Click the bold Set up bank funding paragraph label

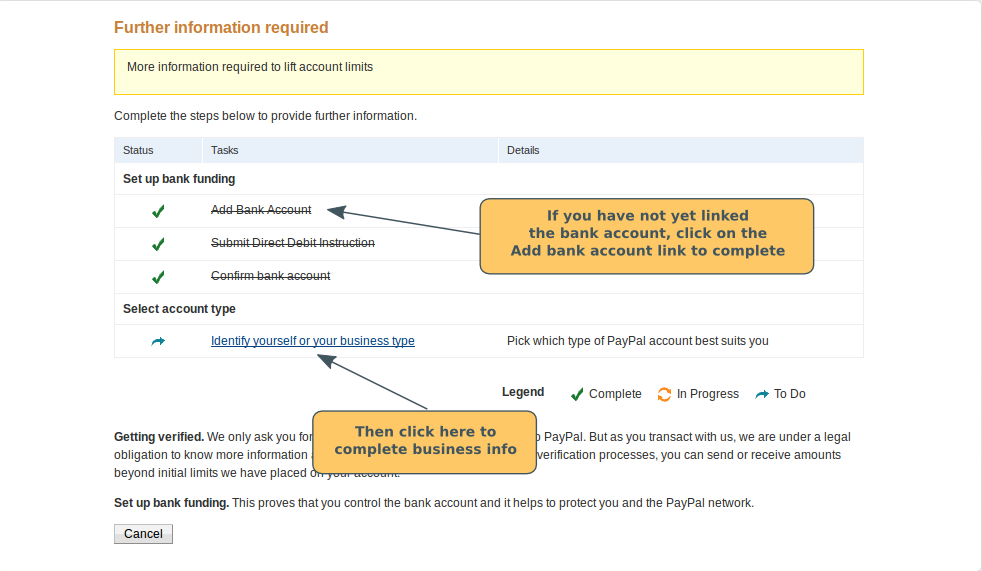coord(172,503)
